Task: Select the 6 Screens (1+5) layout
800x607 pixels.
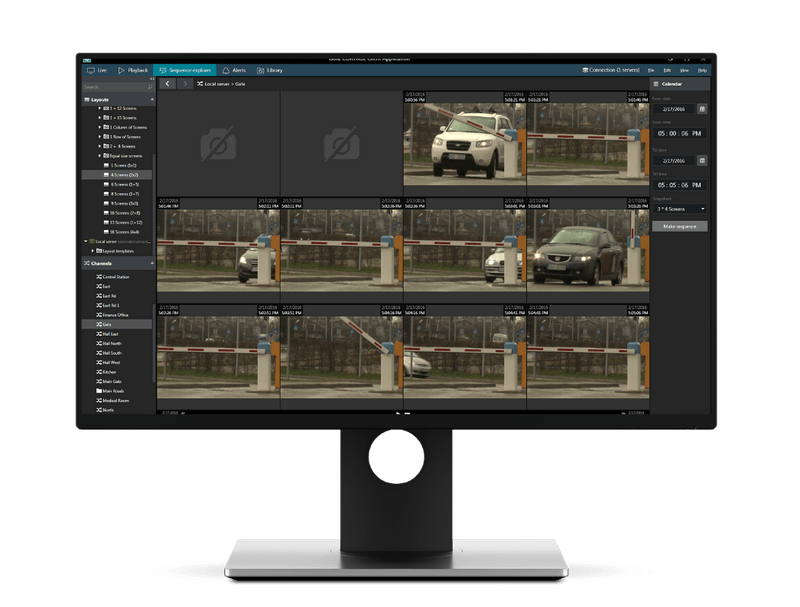Action: pyautogui.click(x=121, y=185)
